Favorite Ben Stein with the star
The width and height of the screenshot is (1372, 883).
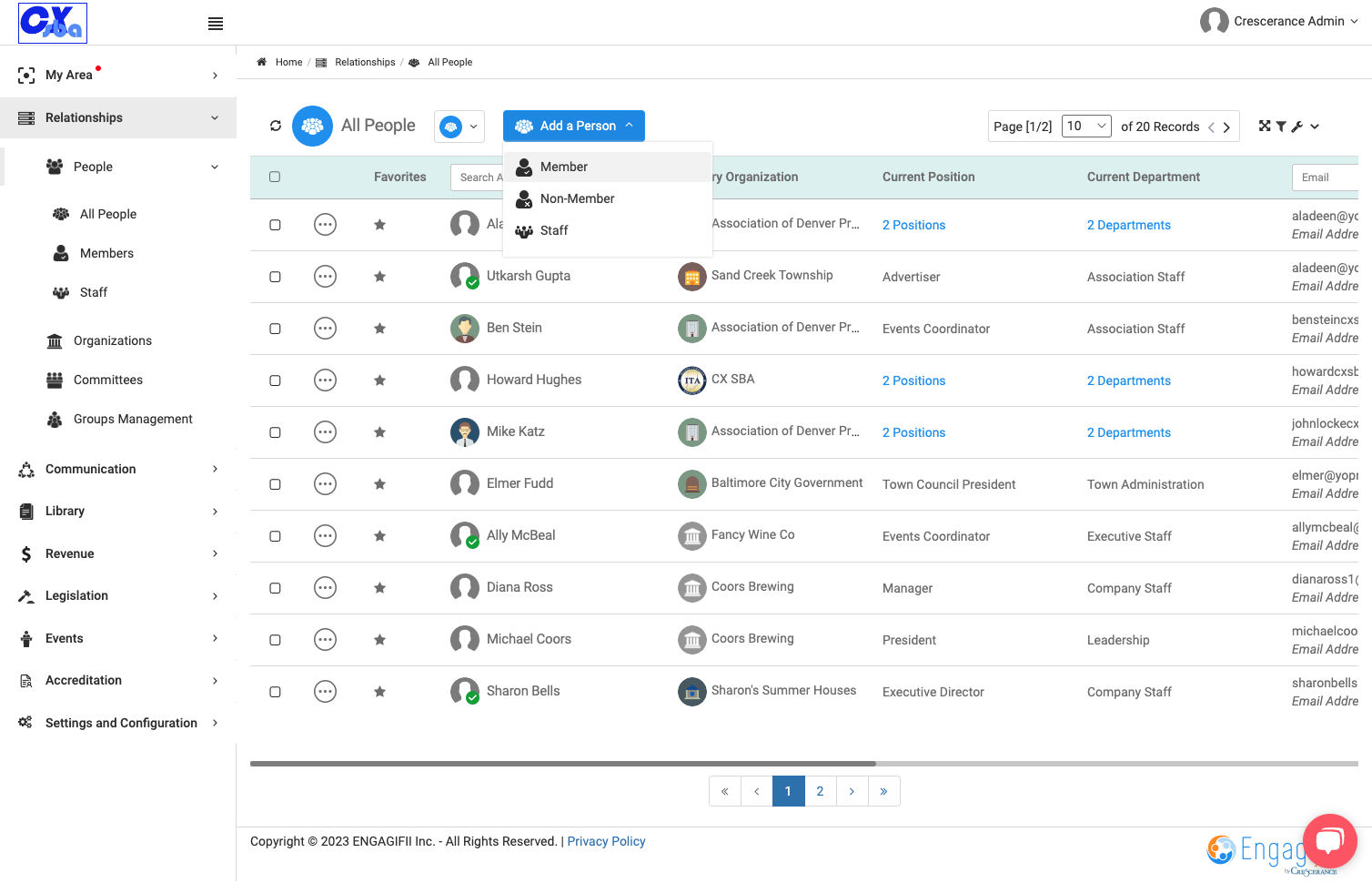[x=379, y=328]
